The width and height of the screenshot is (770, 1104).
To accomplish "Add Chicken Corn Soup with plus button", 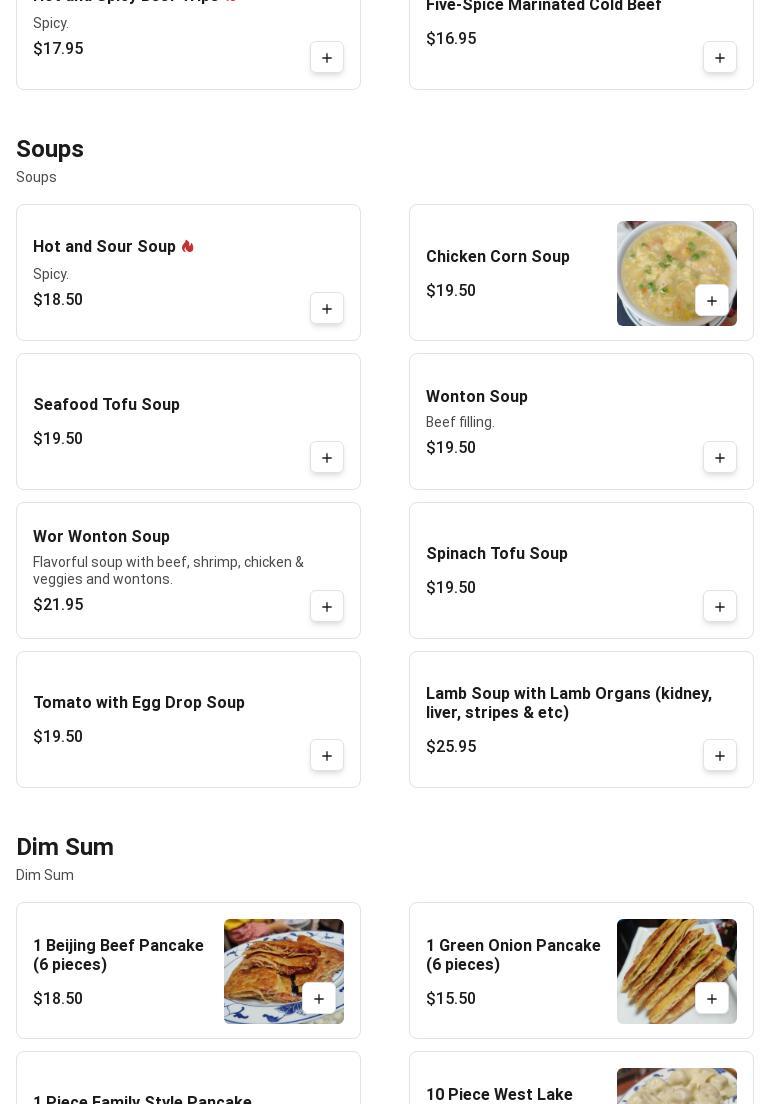I will click(712, 301).
